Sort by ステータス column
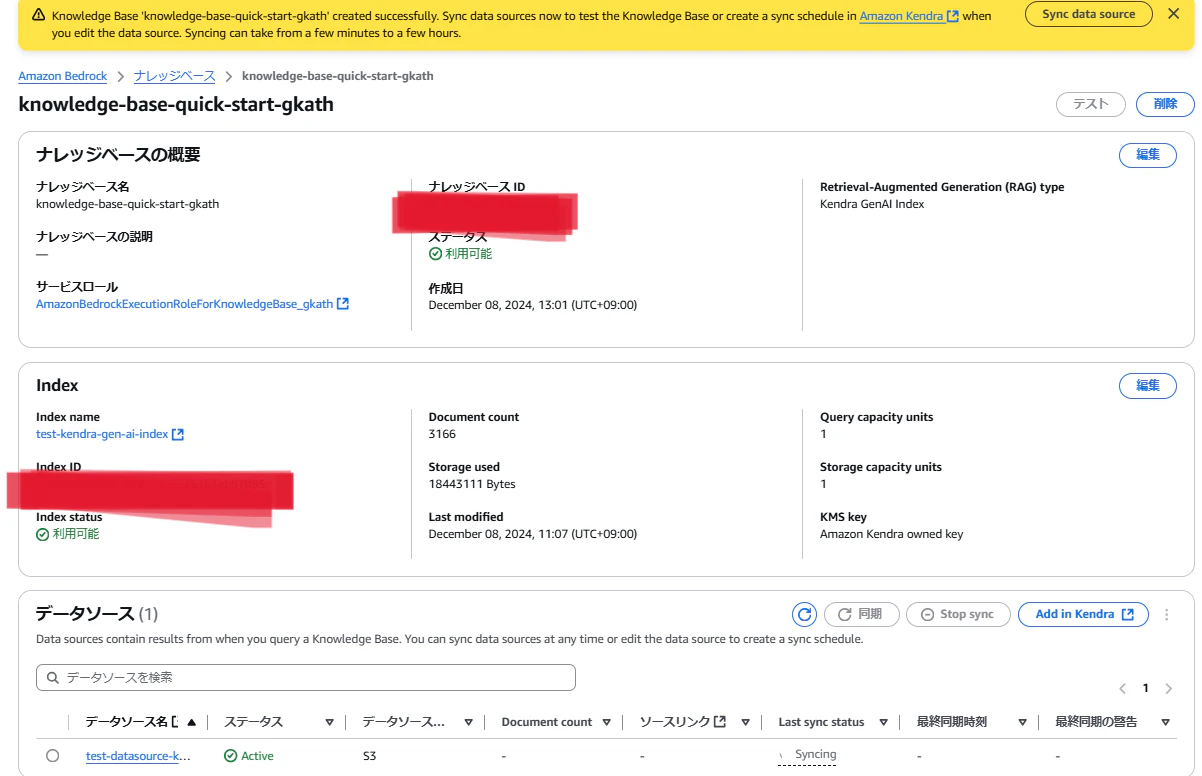 pos(329,722)
